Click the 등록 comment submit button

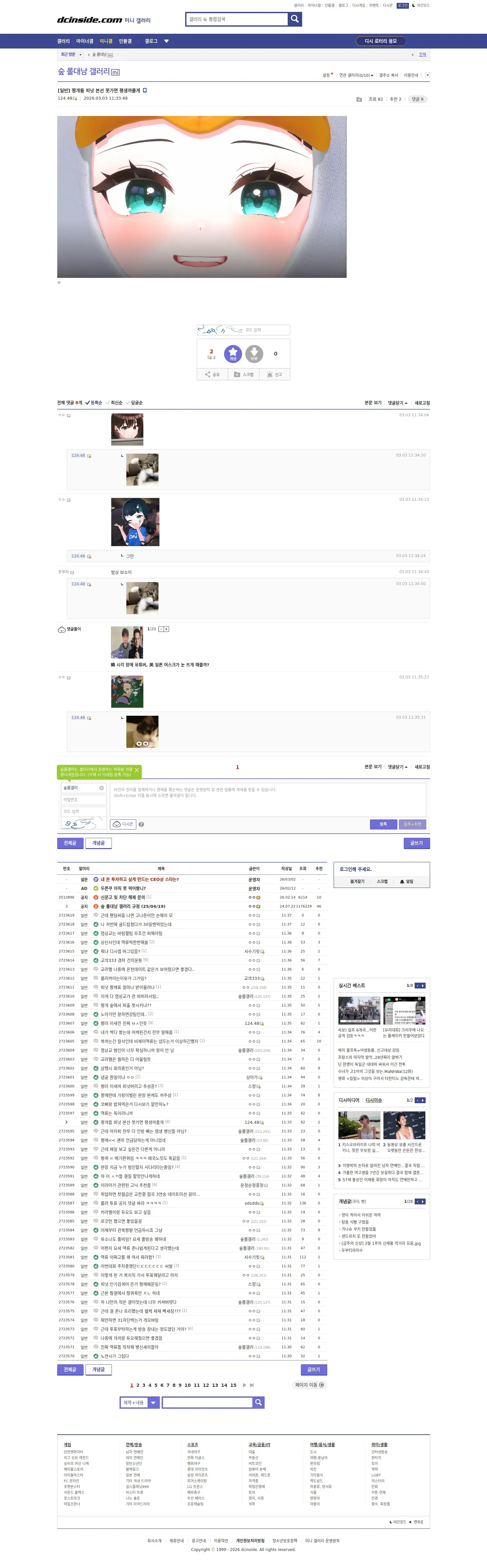383,824
